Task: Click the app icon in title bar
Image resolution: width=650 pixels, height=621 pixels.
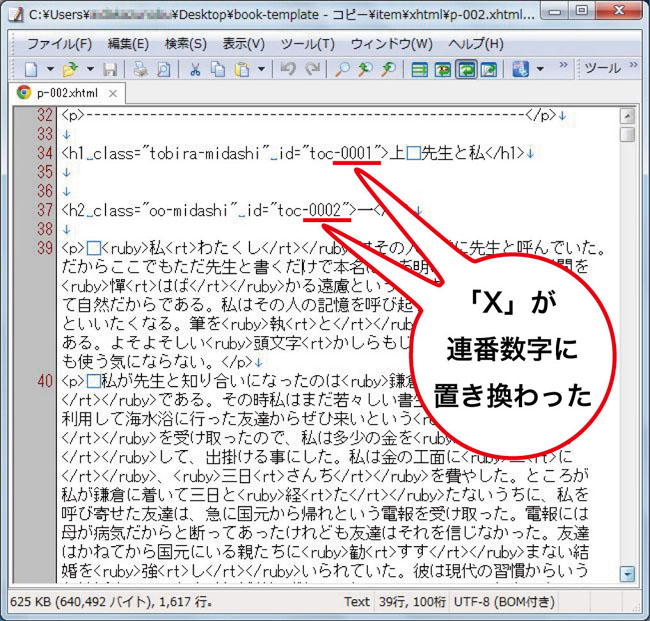Action: coord(16,15)
